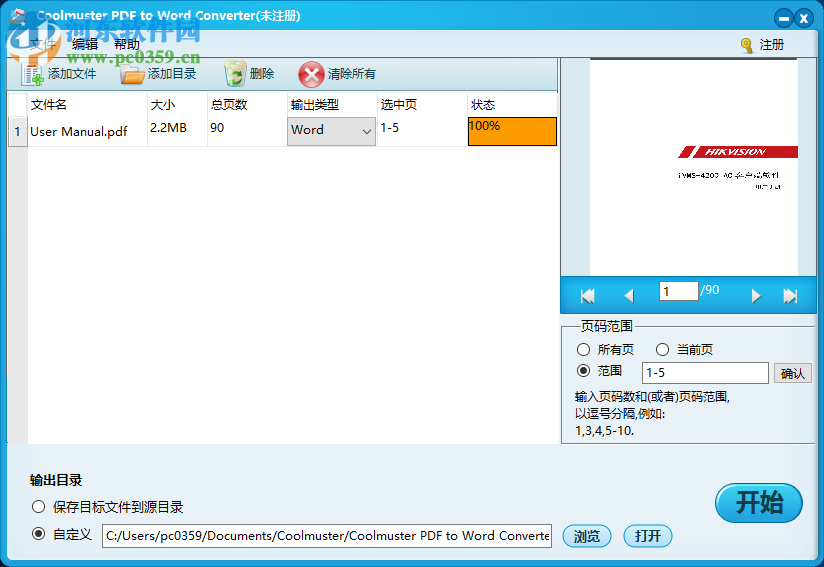Image resolution: width=824 pixels, height=567 pixels.
Task: Click the Delete recycle bin icon
Action: pyautogui.click(x=235, y=74)
